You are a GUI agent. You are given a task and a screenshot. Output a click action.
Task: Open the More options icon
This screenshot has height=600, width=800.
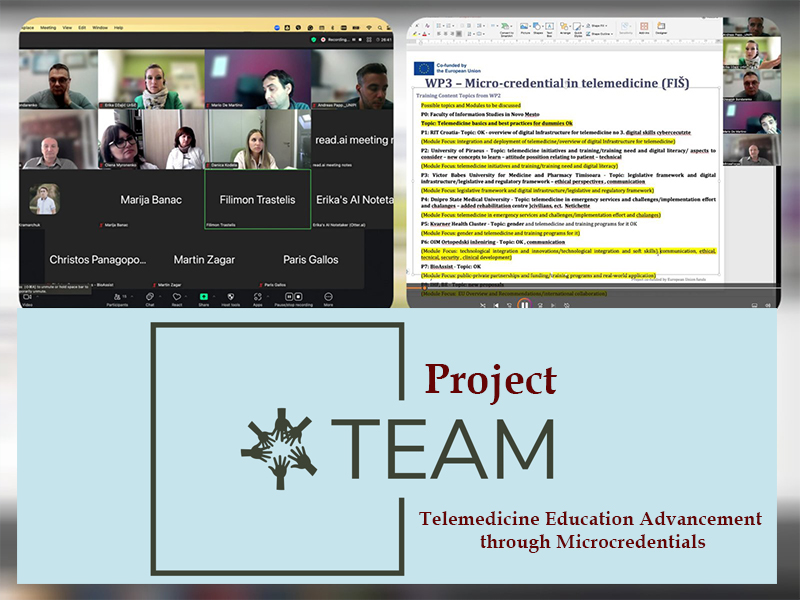328,296
